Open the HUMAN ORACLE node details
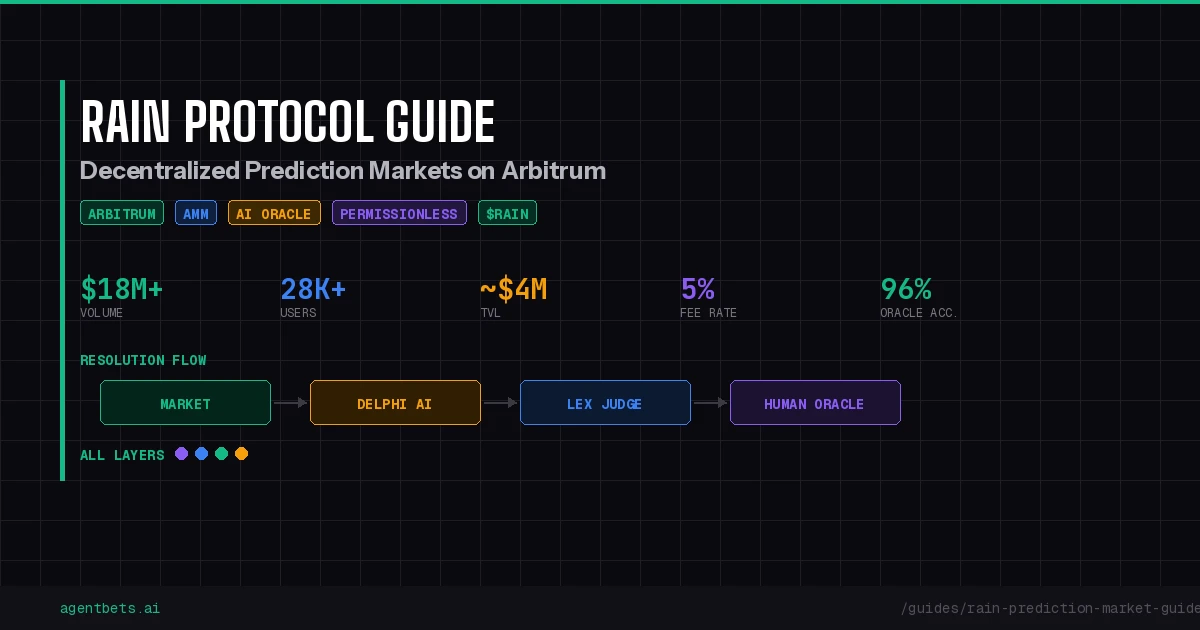The height and width of the screenshot is (630, 1200). pyautogui.click(x=815, y=402)
